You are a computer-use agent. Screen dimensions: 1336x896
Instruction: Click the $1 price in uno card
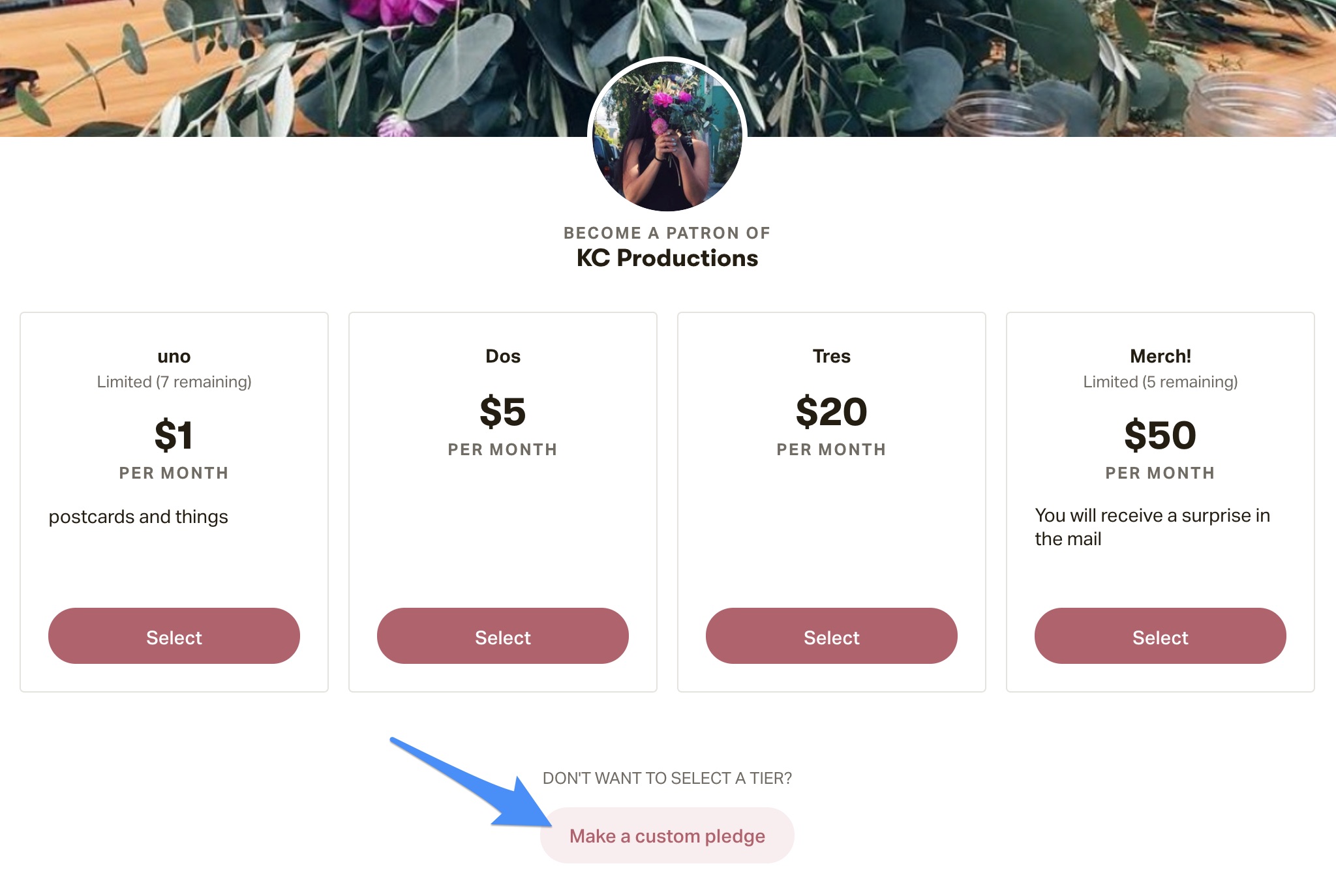click(174, 435)
